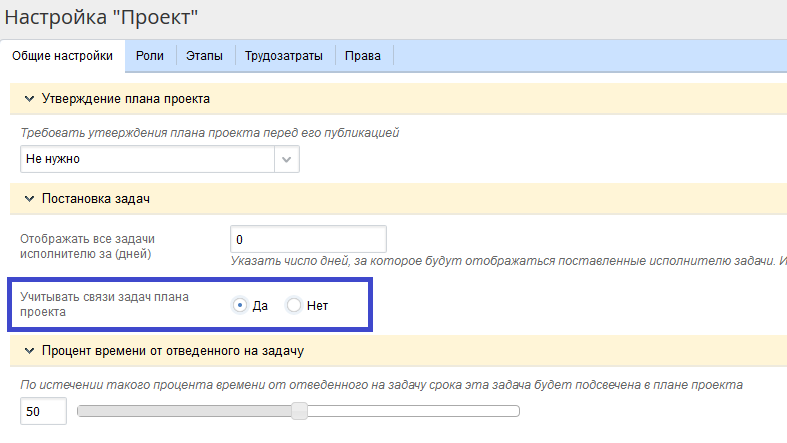The image size is (787, 443).
Task: Select the Да radio button
Action: pos(240,305)
